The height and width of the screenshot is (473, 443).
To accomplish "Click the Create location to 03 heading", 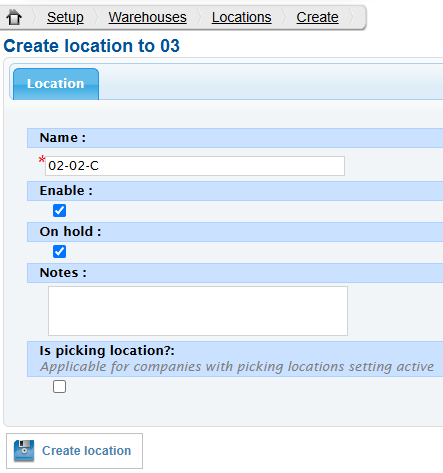I will (x=92, y=46).
